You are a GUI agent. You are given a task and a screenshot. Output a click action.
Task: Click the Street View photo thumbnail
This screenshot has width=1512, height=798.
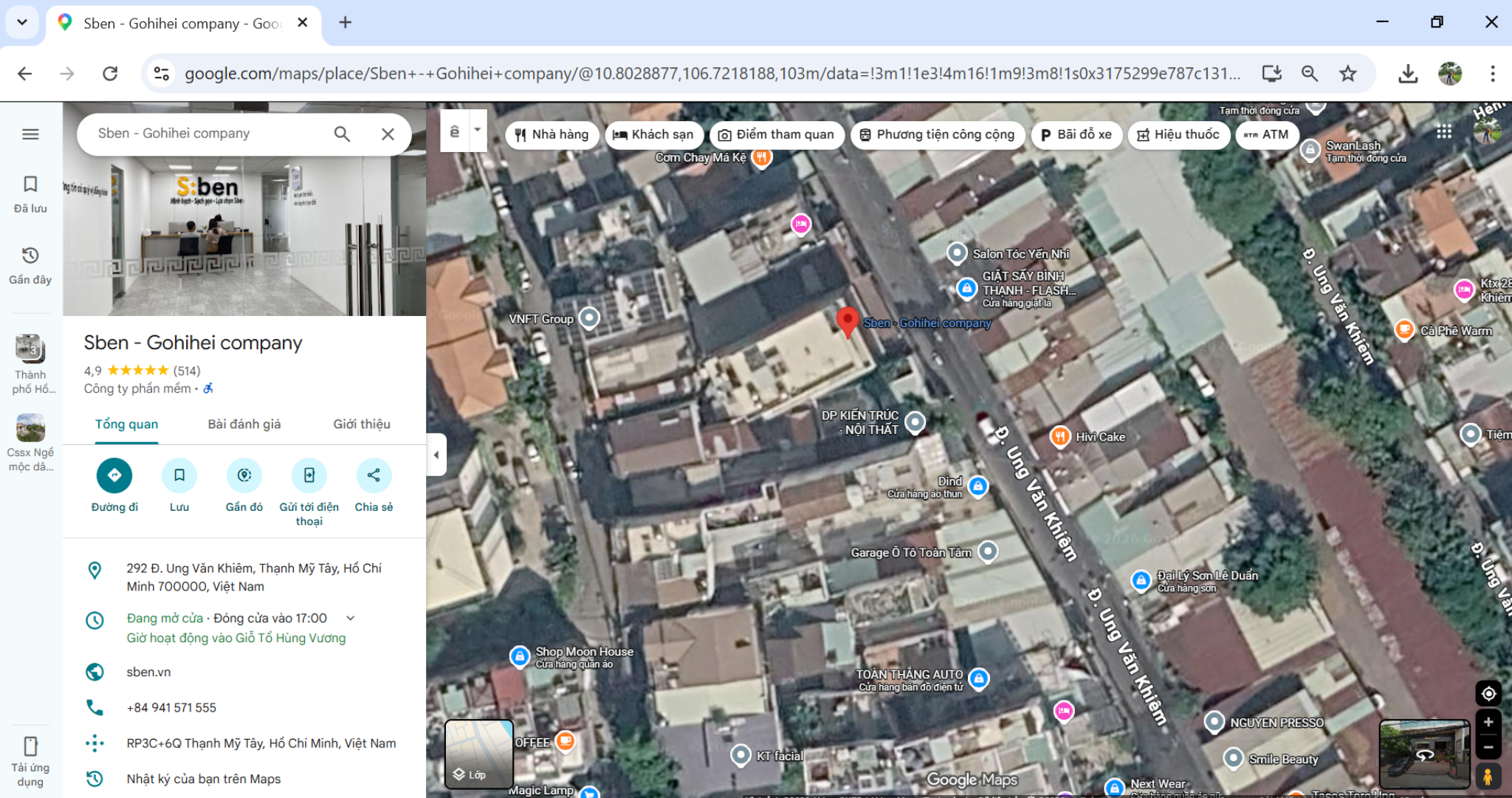(x=1424, y=754)
